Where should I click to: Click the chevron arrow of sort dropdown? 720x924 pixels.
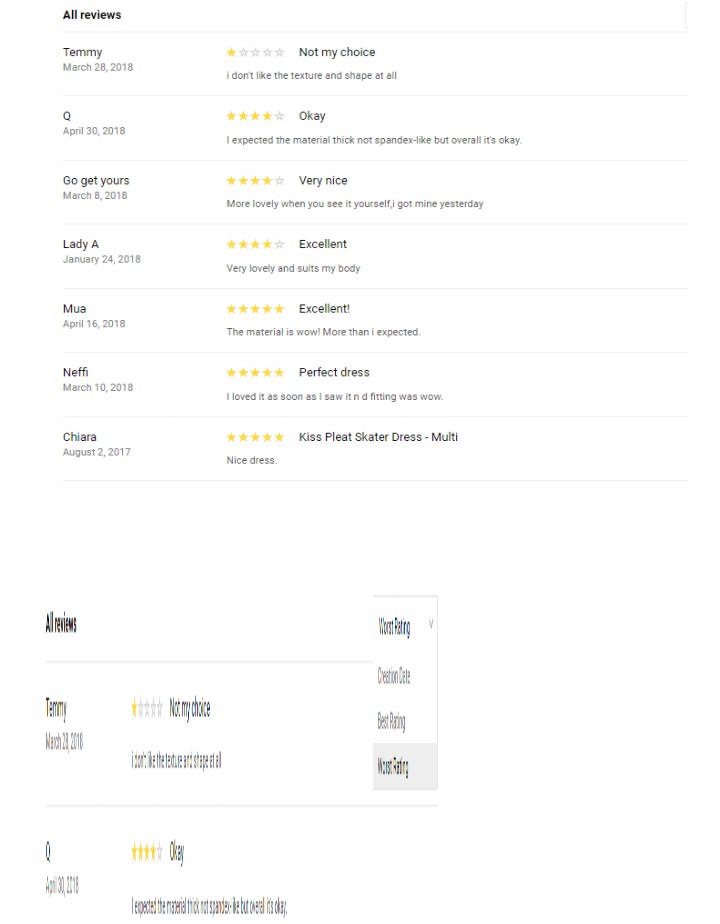point(431,623)
